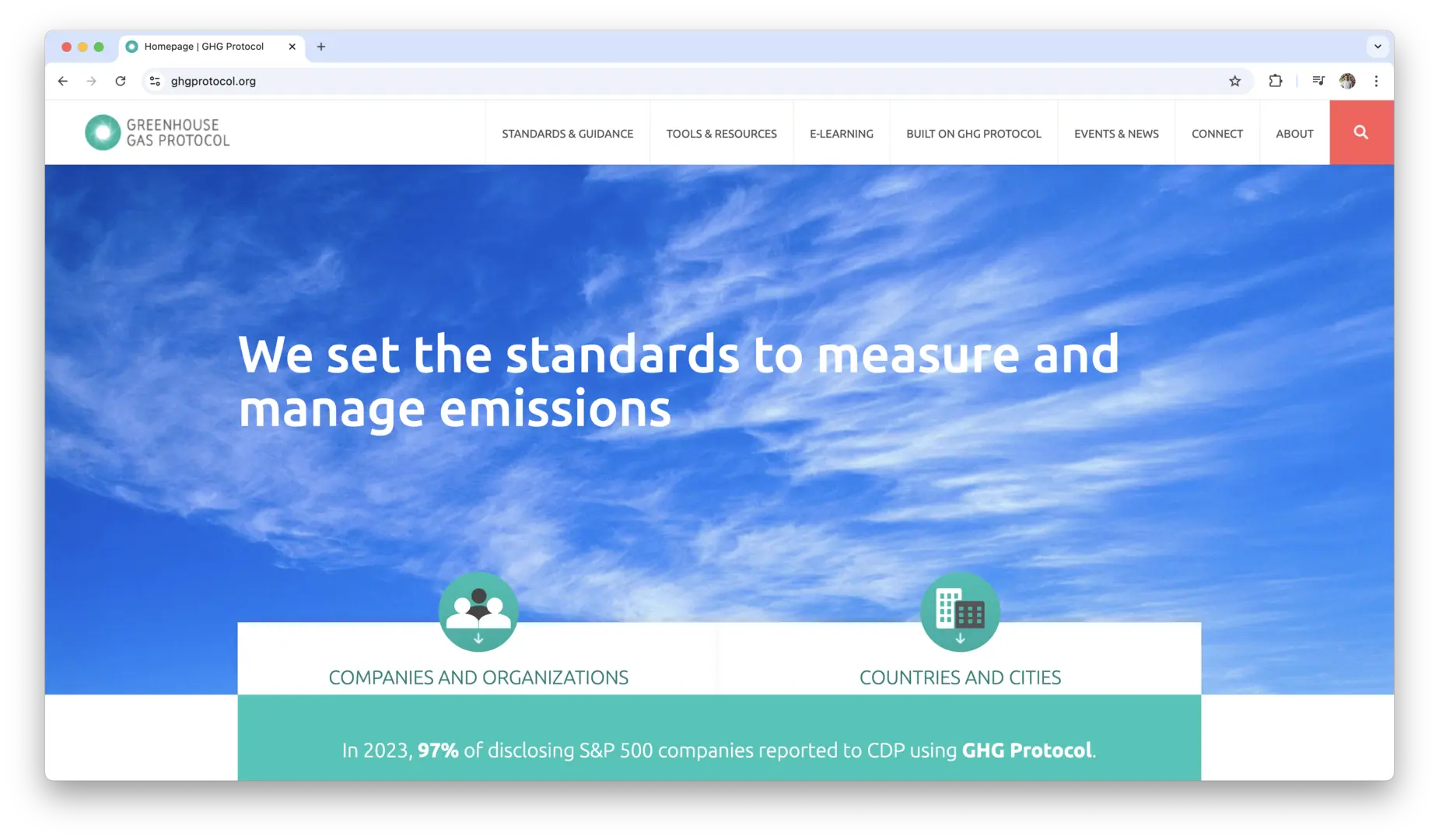Bookmark this page with the star icon
The image size is (1439, 840).
(1234, 81)
